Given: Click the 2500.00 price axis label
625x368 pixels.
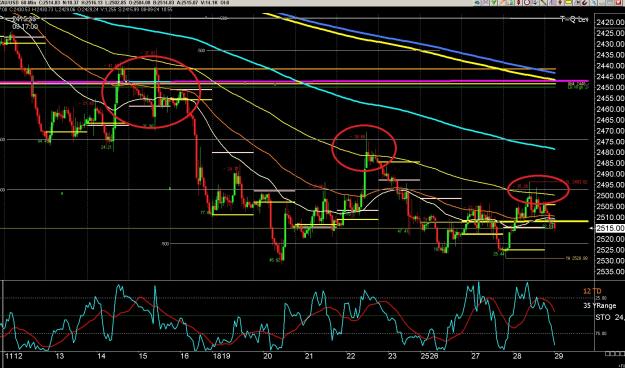Looking at the screenshot, I should [611, 196].
